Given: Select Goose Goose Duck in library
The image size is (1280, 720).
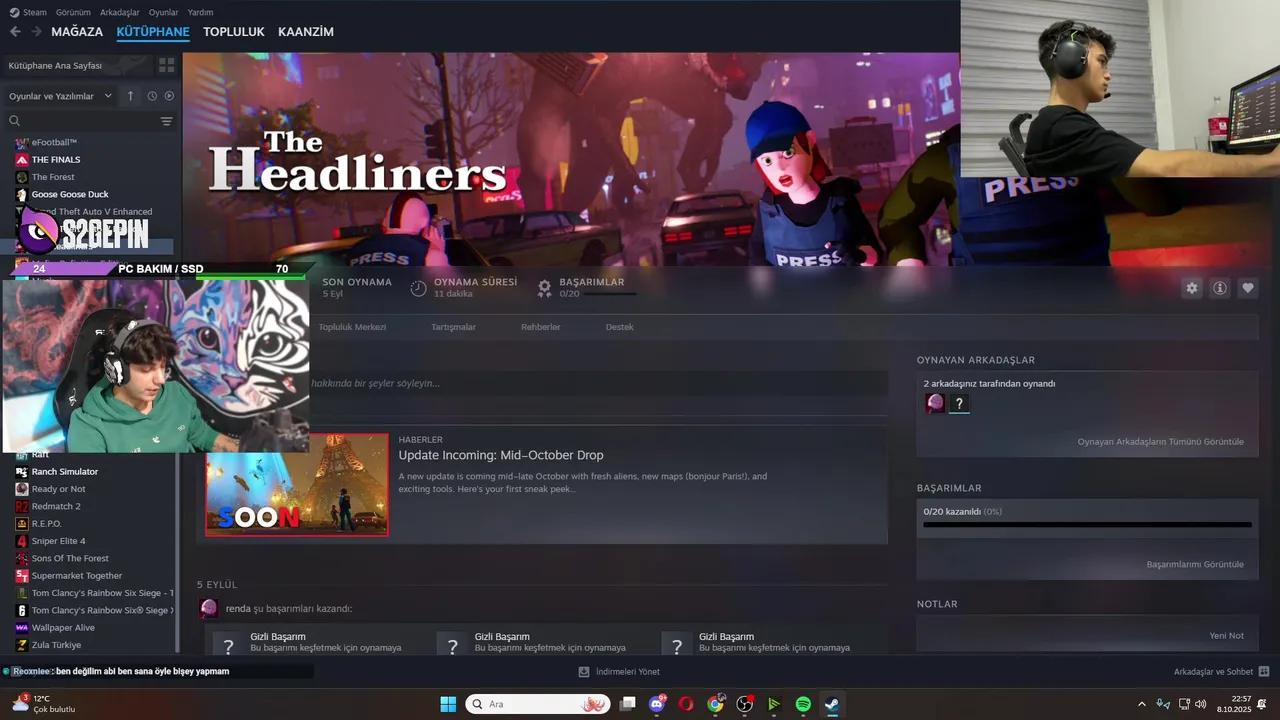Looking at the screenshot, I should click(x=70, y=194).
